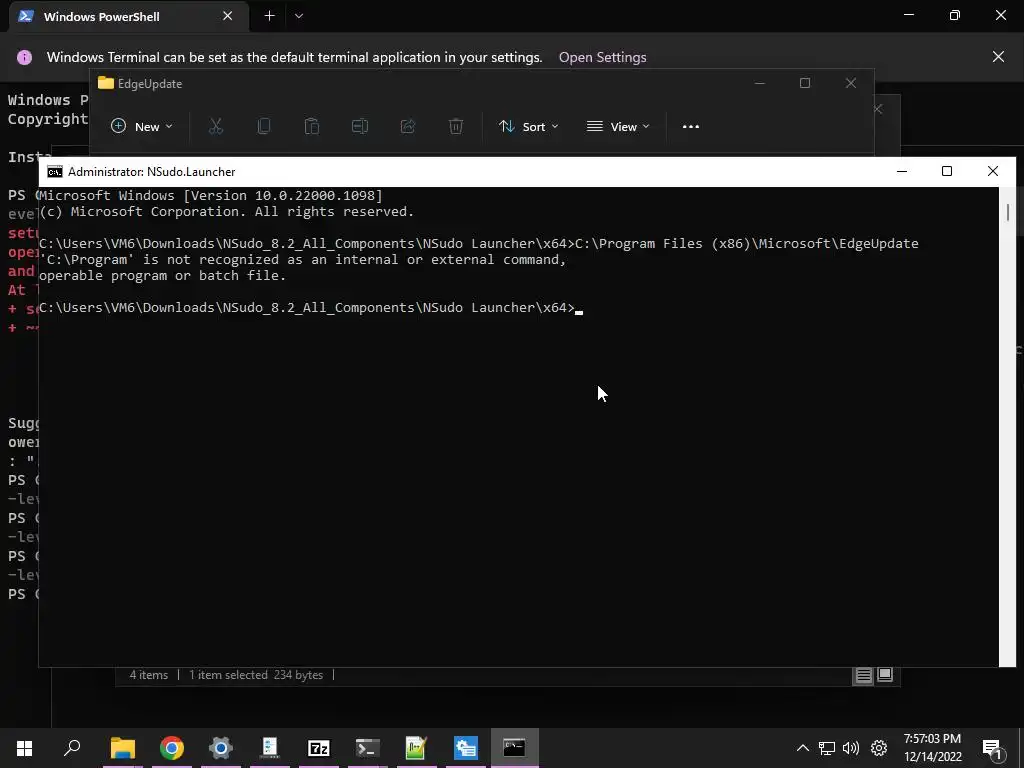The height and width of the screenshot is (768, 1024).
Task: Expand the View dropdown in File Explorer
Action: [618, 127]
